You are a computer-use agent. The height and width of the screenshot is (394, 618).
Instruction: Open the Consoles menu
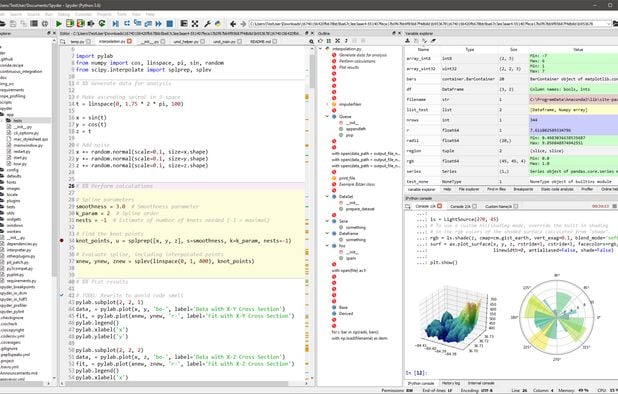click(x=83, y=14)
